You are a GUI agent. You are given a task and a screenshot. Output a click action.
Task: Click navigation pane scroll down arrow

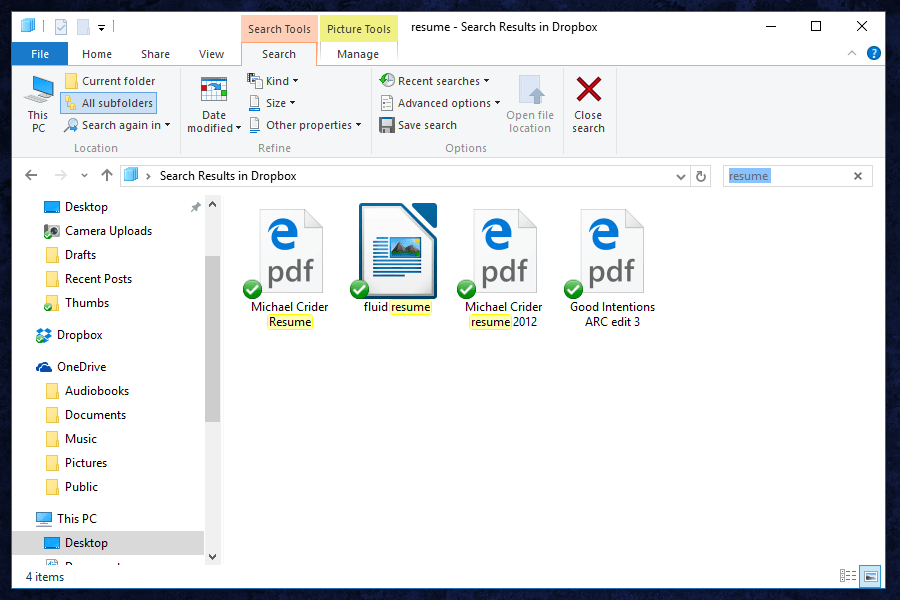point(212,556)
